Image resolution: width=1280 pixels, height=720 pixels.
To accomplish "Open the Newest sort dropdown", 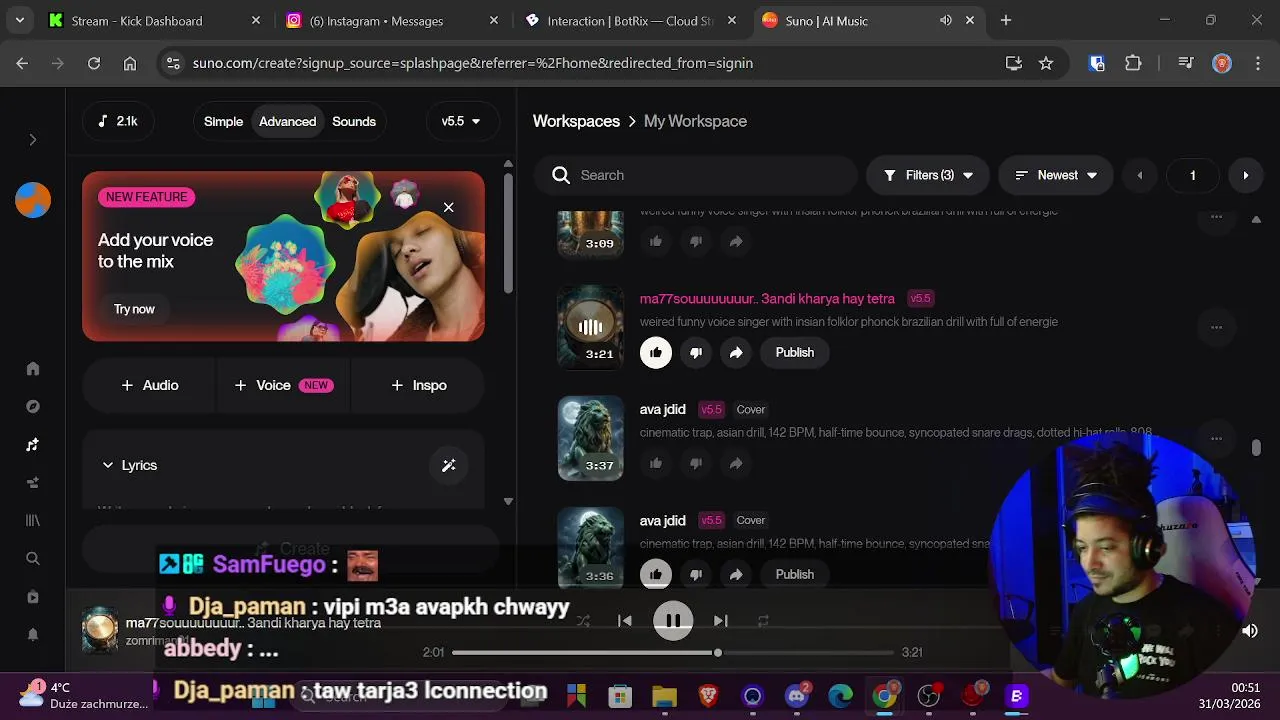I will click(x=1056, y=175).
